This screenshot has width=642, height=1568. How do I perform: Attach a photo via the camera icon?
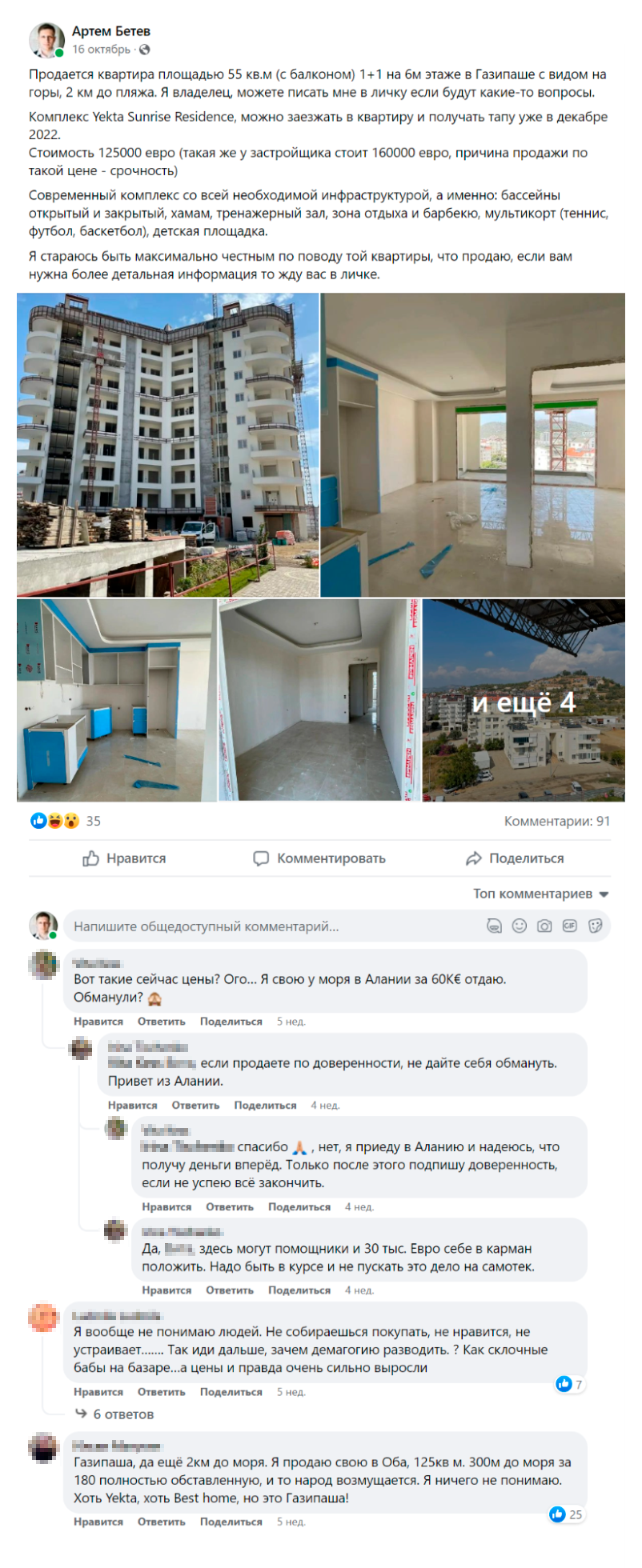[544, 926]
